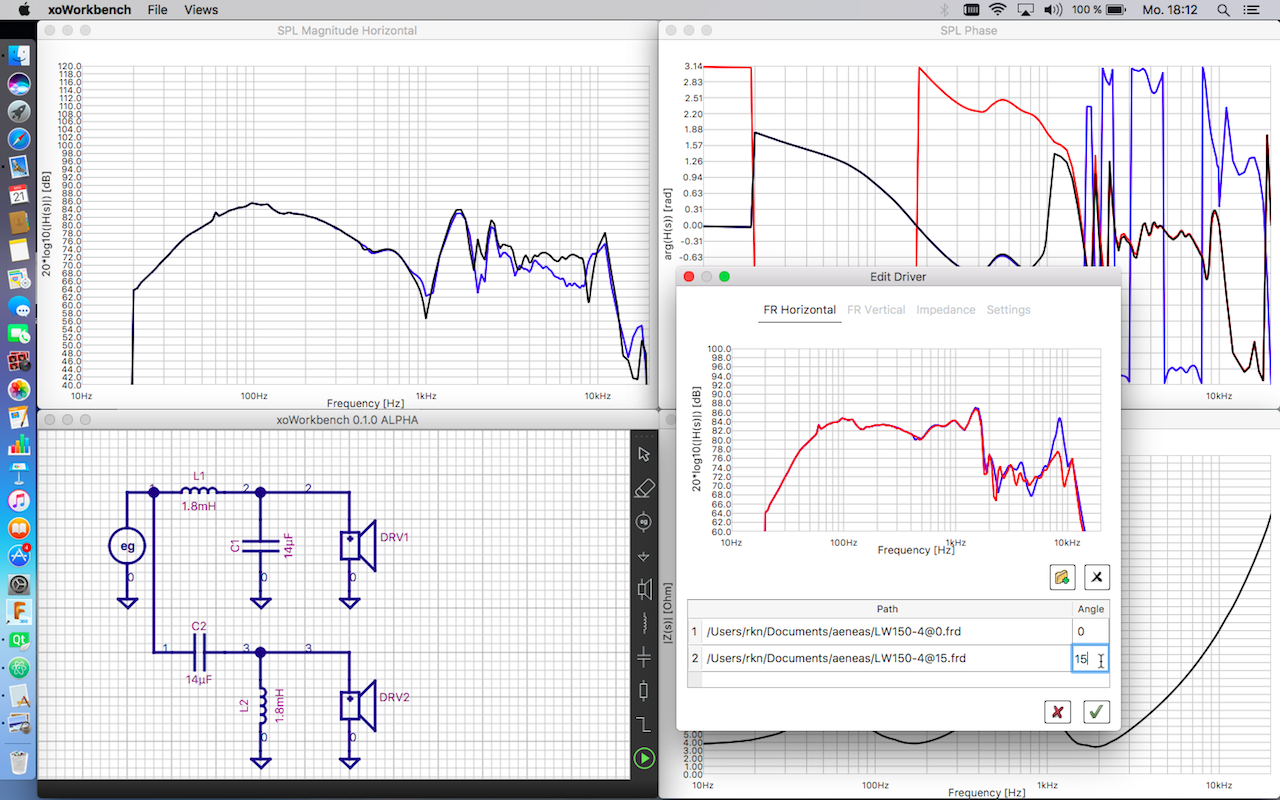Pick the loudspeaker driver component tool

click(x=644, y=589)
